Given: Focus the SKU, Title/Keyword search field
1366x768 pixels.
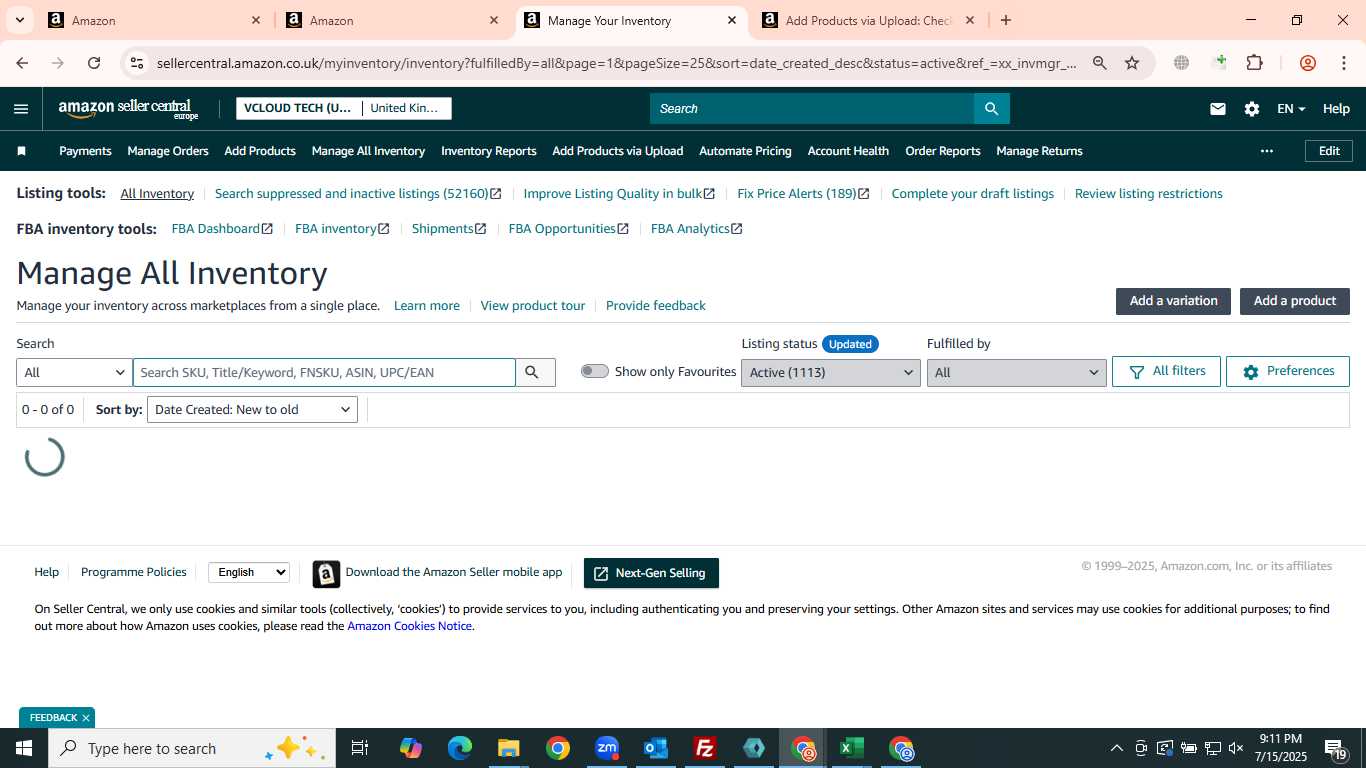Looking at the screenshot, I should (324, 372).
